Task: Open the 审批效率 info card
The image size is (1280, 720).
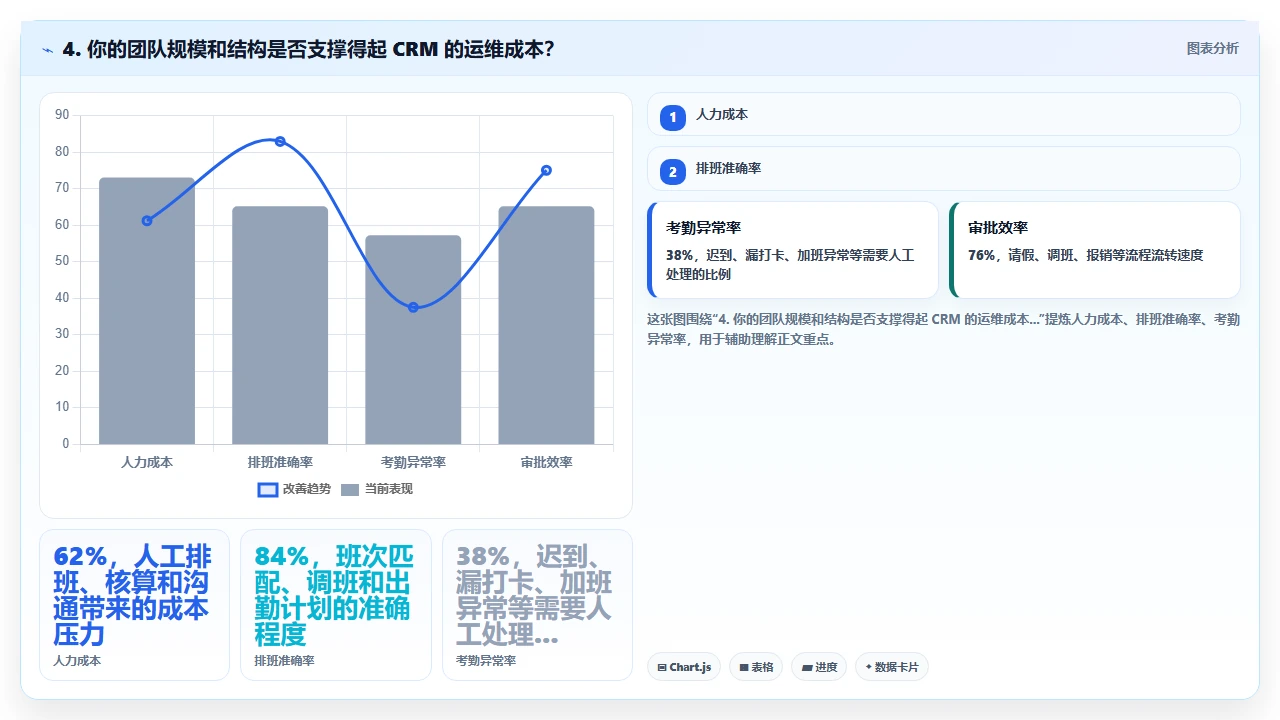Action: click(x=1095, y=250)
